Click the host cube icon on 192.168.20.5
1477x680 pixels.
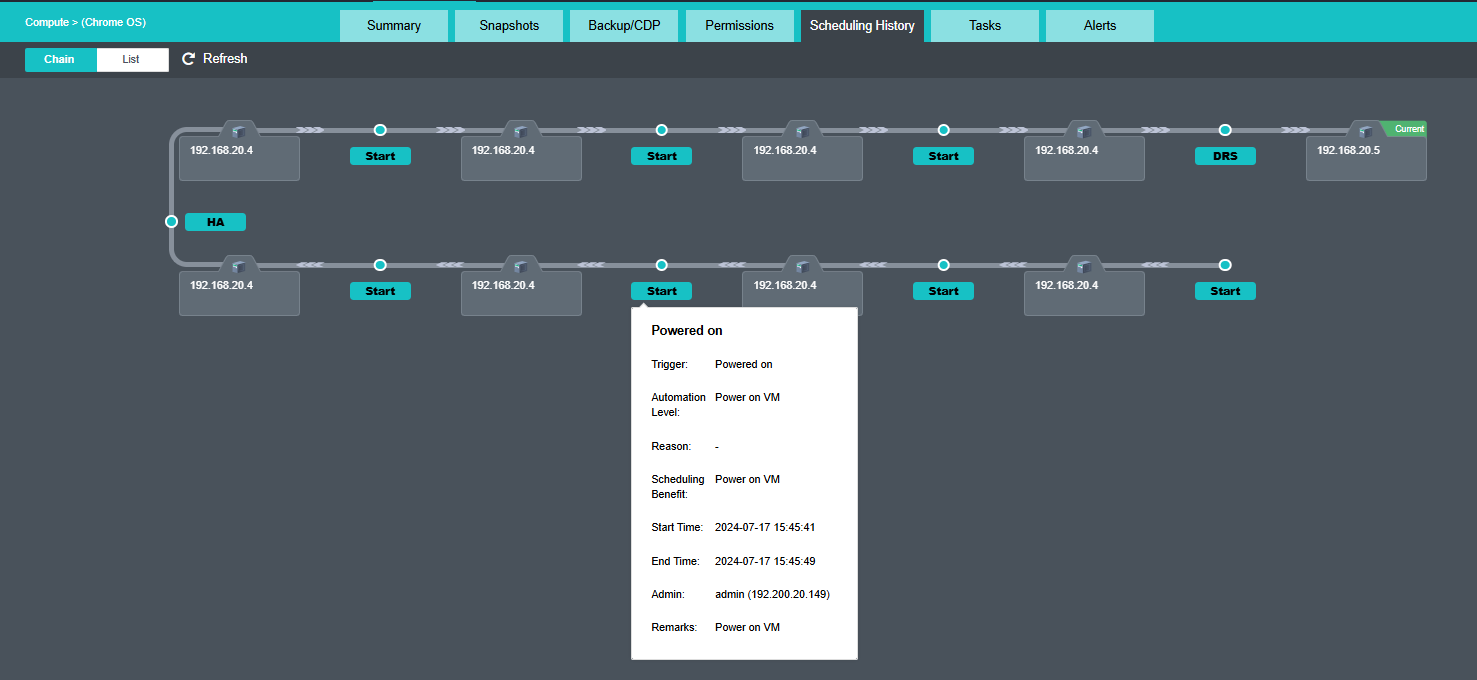pos(1366,132)
